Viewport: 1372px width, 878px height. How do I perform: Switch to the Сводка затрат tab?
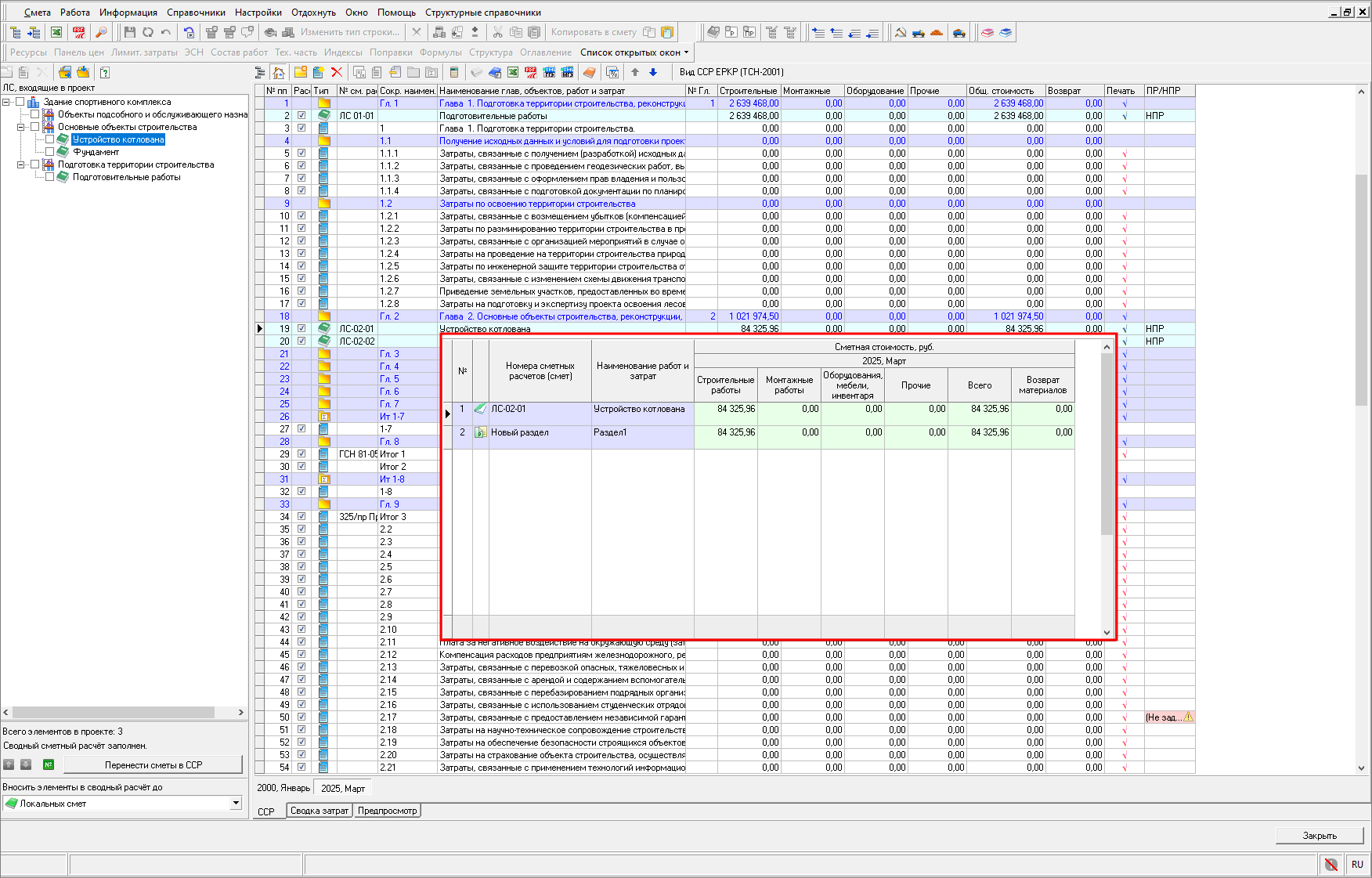tap(319, 811)
